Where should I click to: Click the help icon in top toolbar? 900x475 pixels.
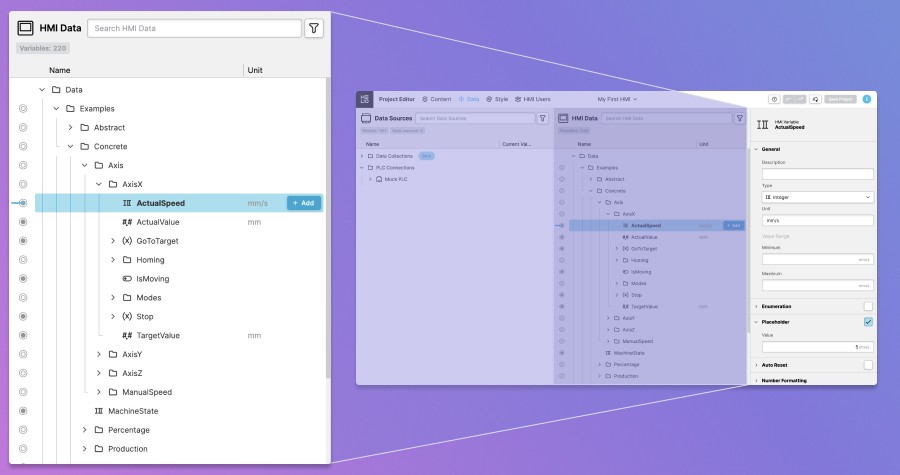[774, 99]
